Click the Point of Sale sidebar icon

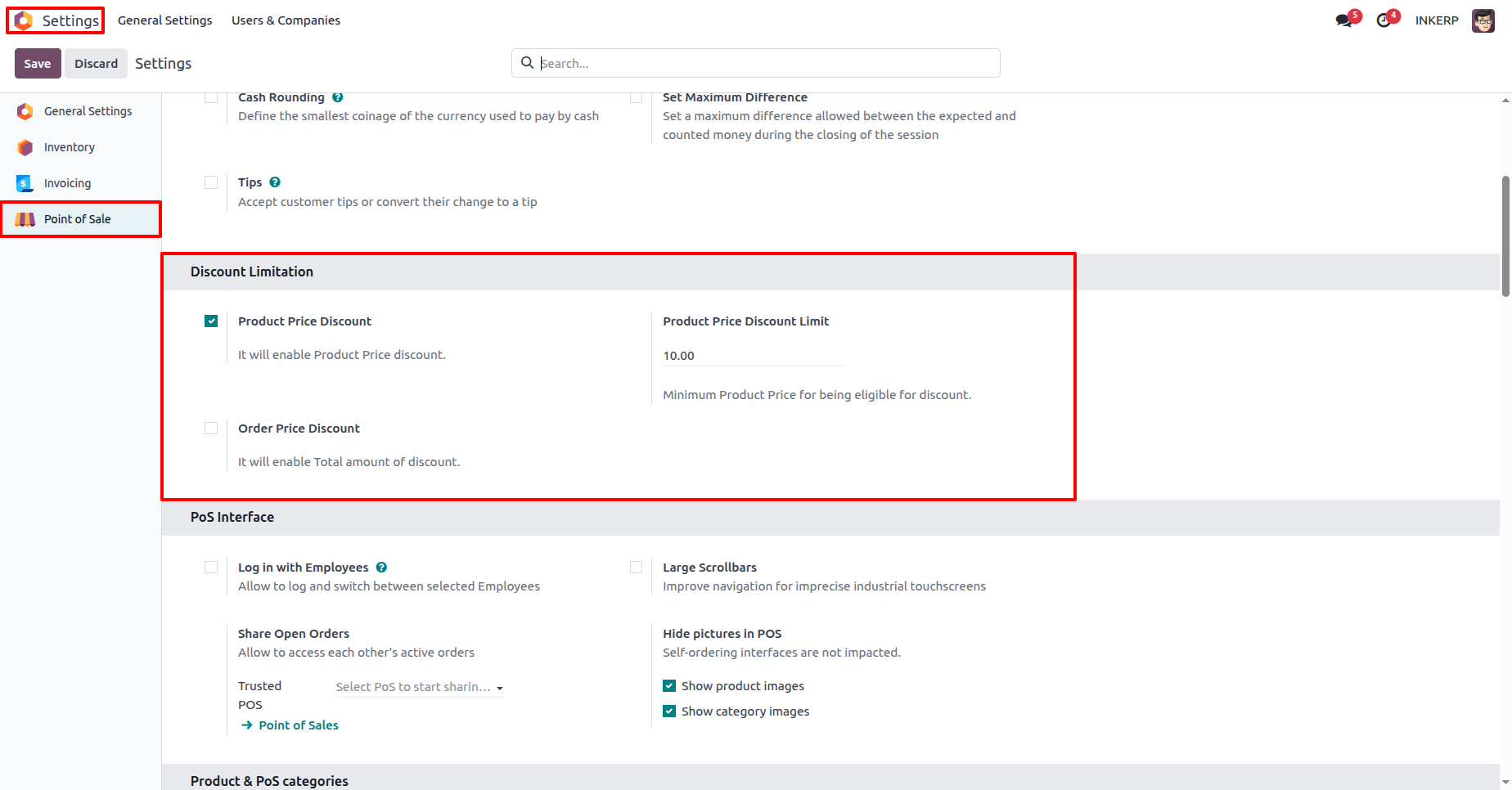(25, 219)
